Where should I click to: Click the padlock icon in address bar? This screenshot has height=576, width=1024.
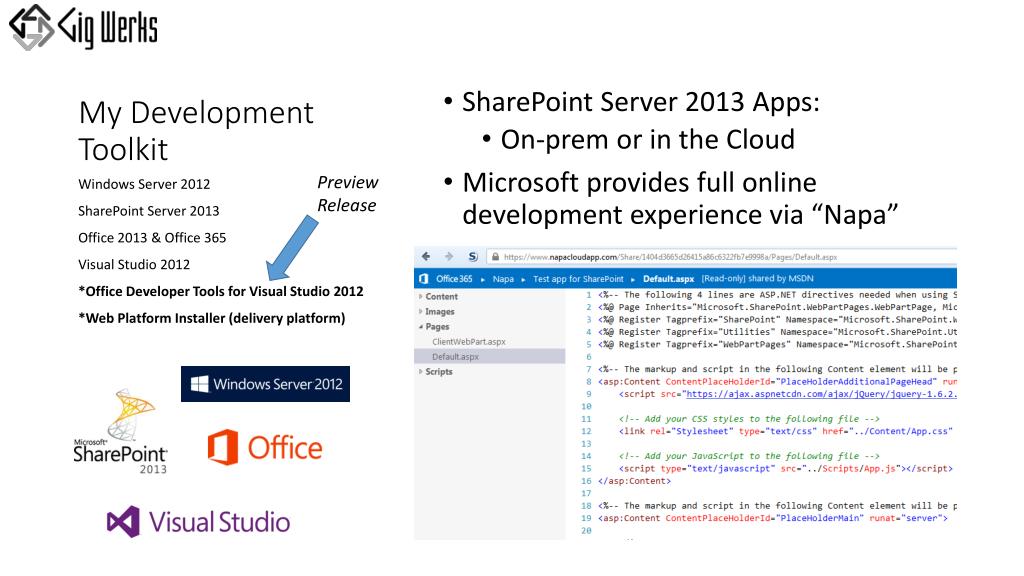495,257
